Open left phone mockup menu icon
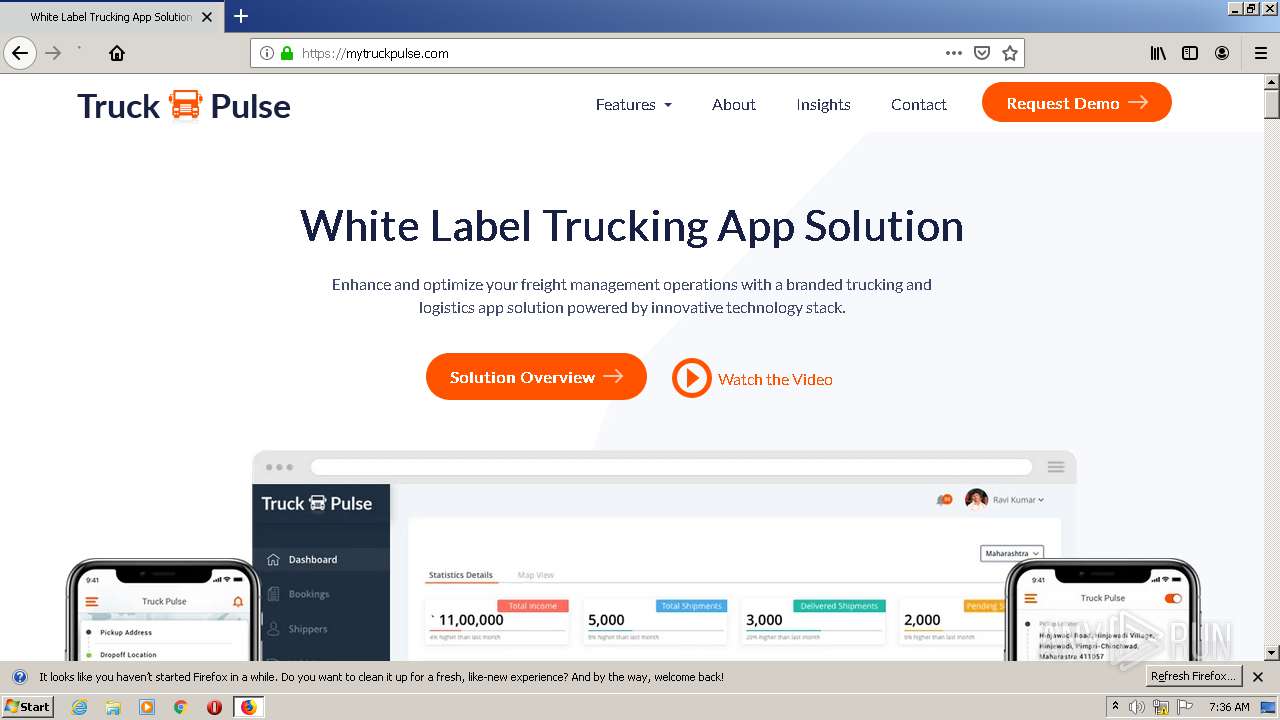Viewport: 1280px width, 720px height. 92,601
